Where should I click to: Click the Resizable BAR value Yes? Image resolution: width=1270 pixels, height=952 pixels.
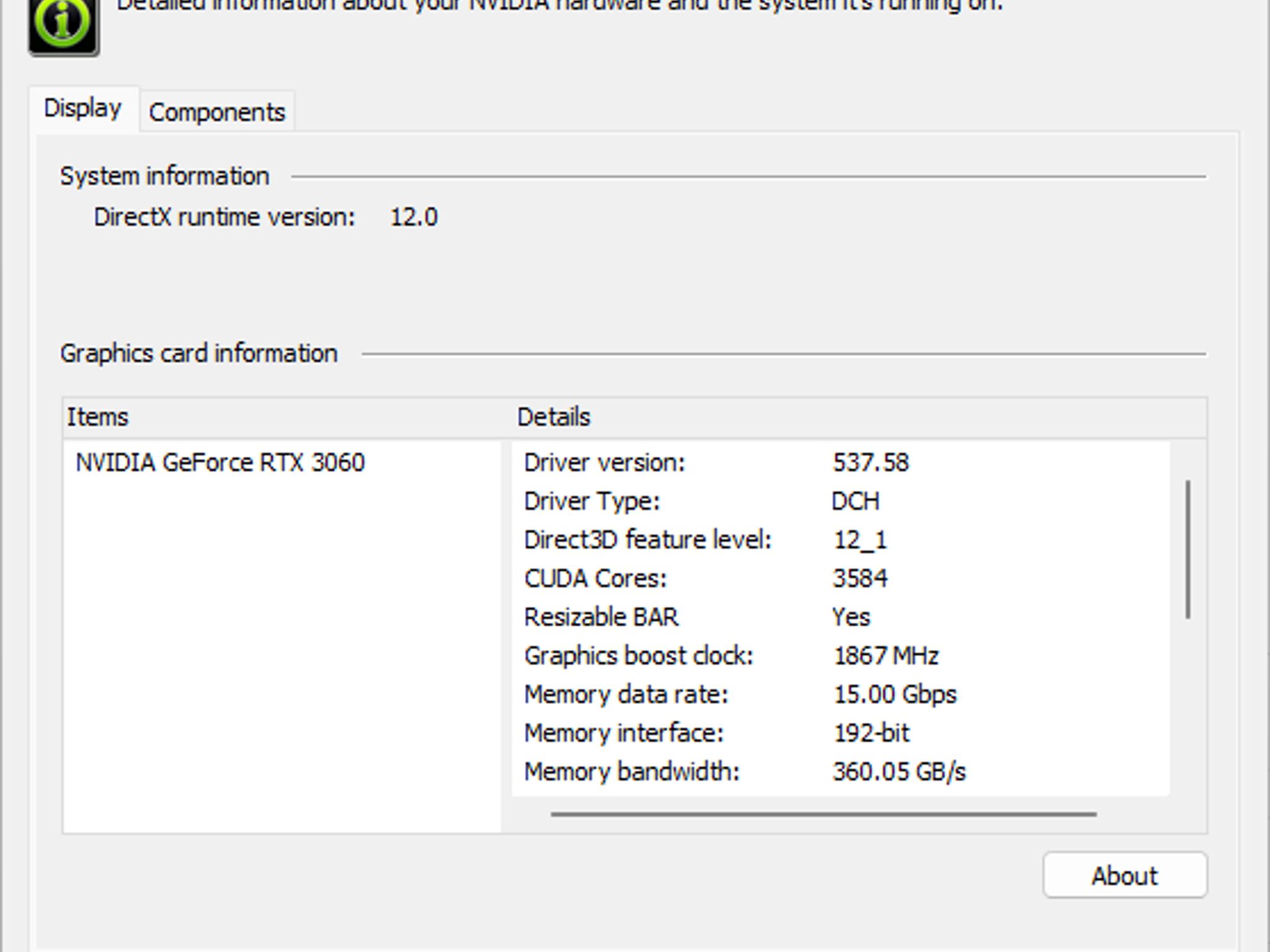pyautogui.click(x=851, y=617)
